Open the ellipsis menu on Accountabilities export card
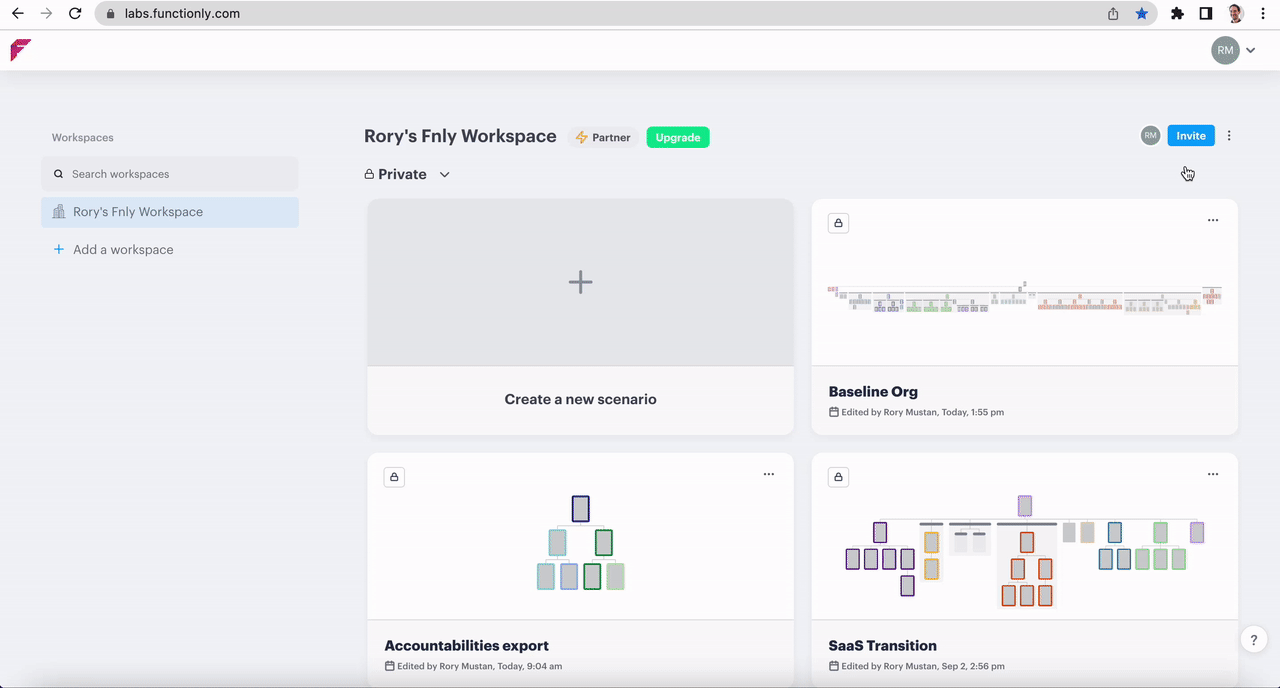Screen dimensions: 1280x688 coord(768,475)
